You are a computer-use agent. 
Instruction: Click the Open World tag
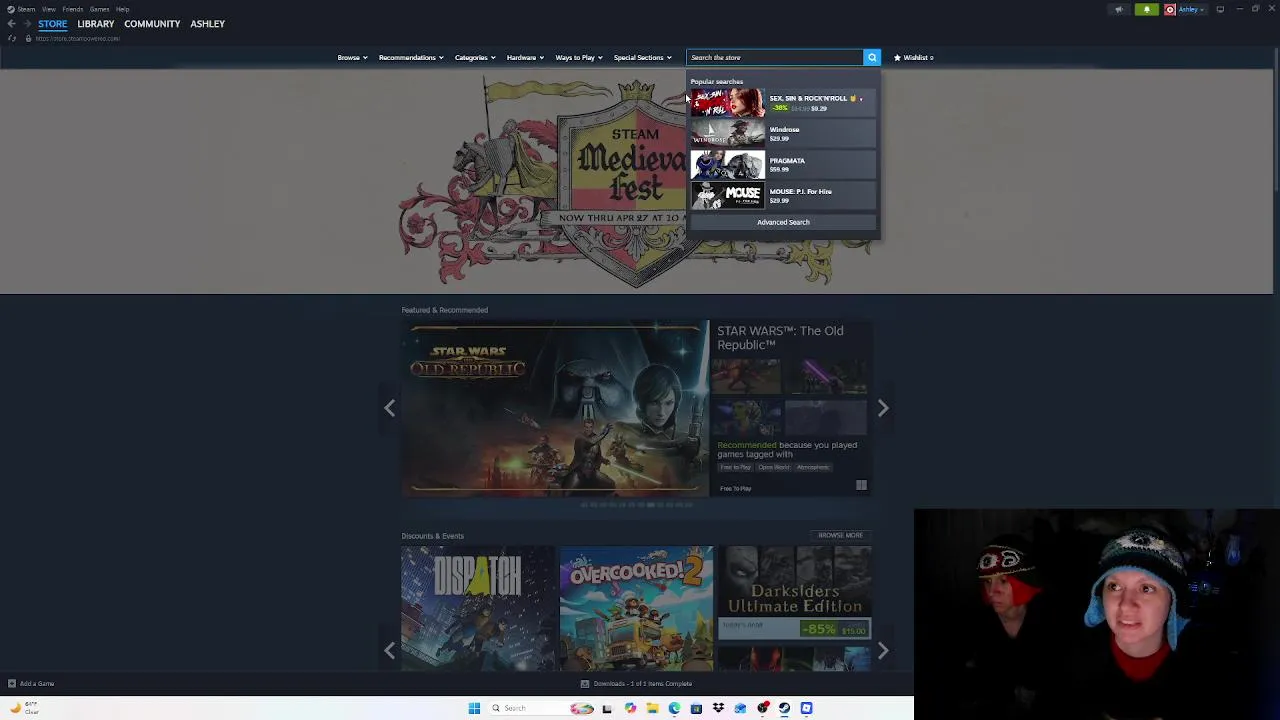click(774, 467)
